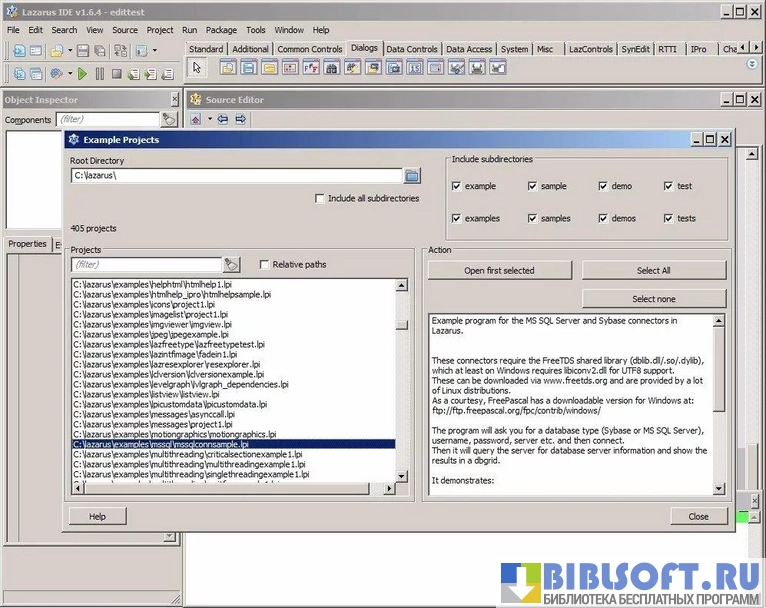Open the Package menu
Viewport: 766px width, 608px height.
(x=221, y=30)
